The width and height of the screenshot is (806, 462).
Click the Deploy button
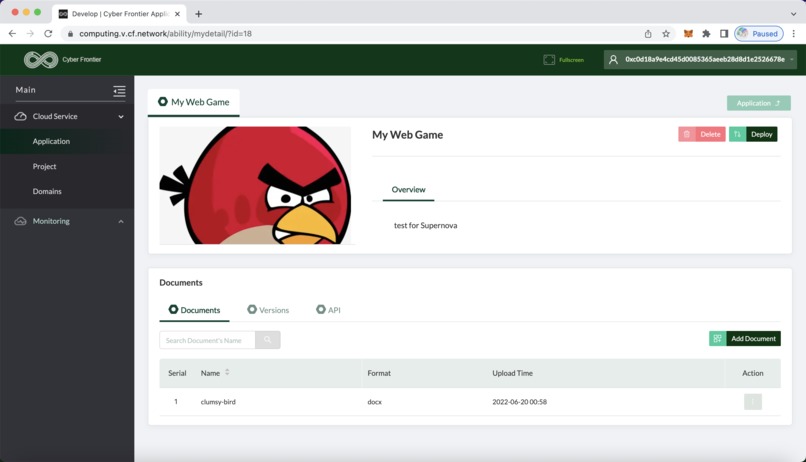[753, 134]
